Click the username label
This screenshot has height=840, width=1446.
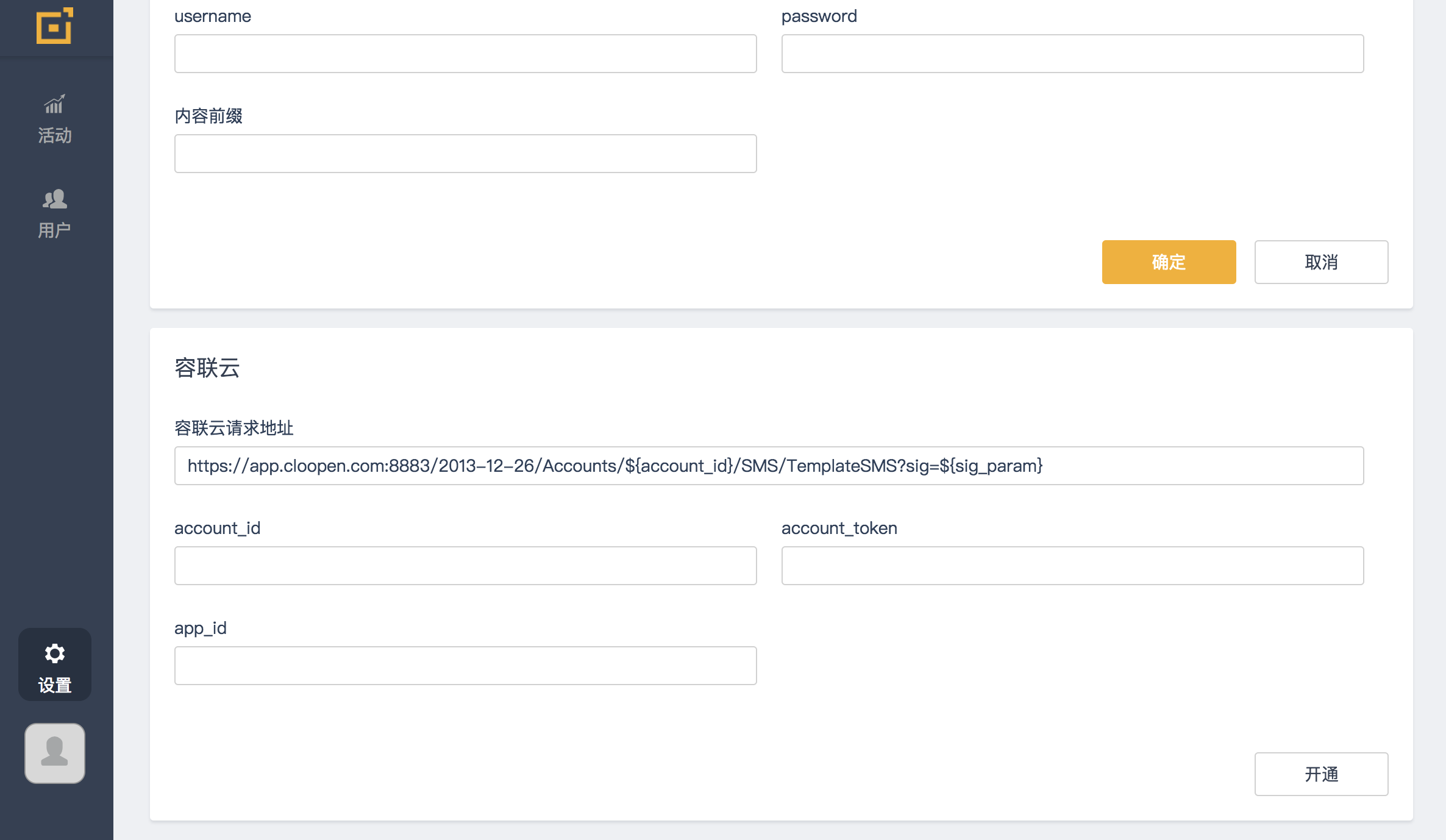coord(213,16)
